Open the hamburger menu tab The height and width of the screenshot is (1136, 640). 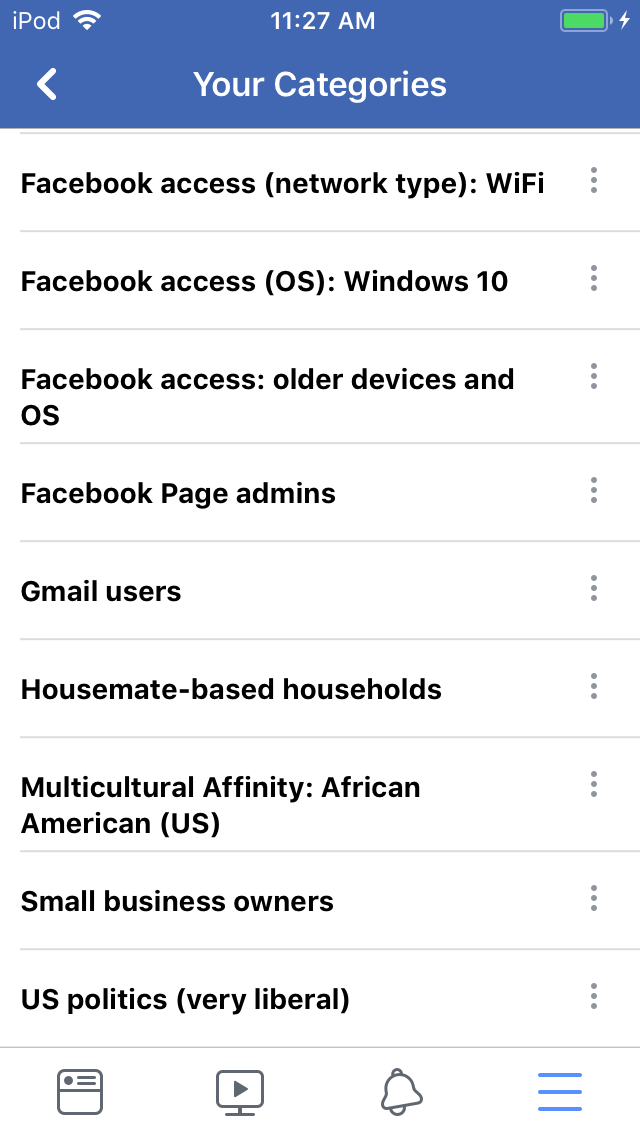560,1091
